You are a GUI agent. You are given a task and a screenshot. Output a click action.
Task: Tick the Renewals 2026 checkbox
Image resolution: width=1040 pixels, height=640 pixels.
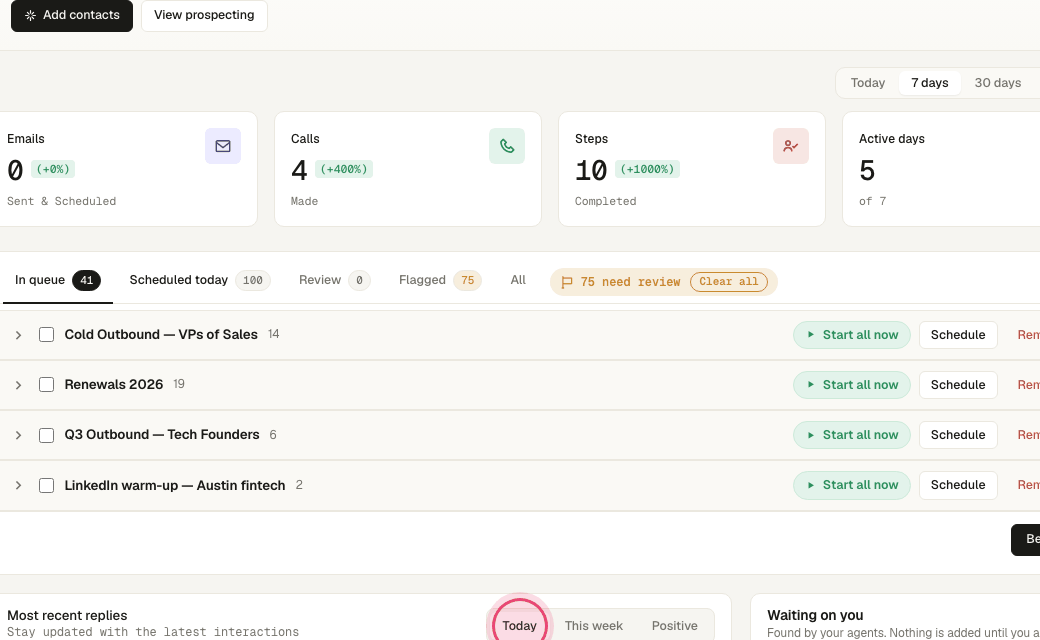tap(46, 385)
